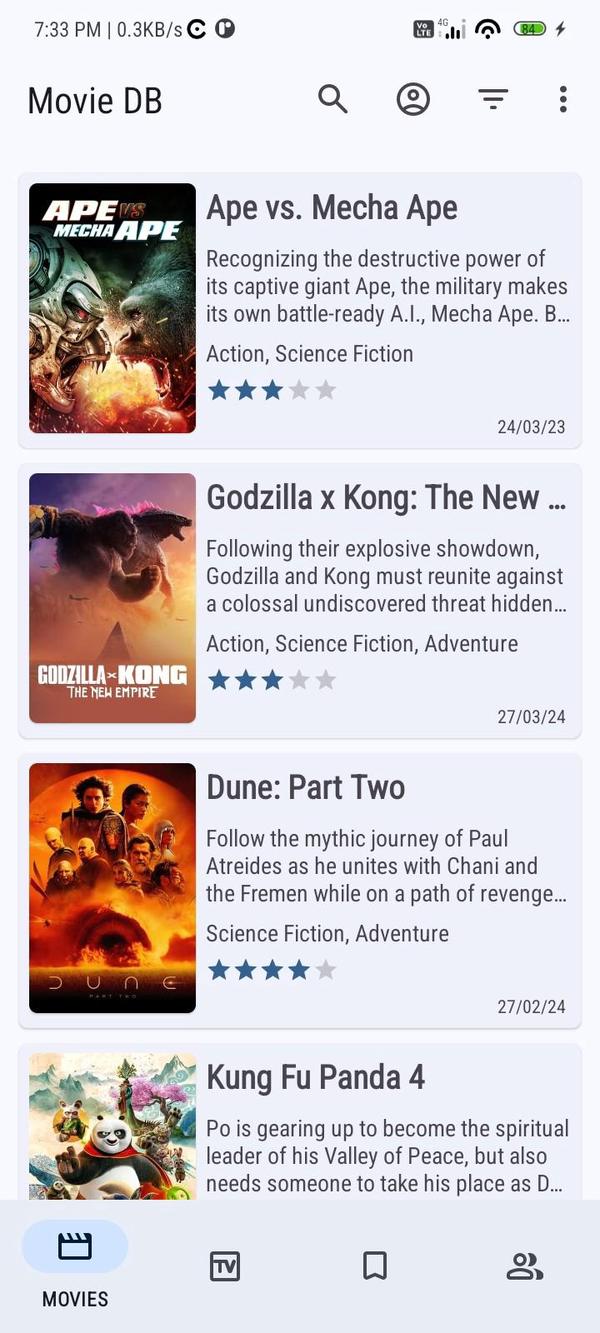Click the Dune: Part Two star rating
600x1333 pixels.
click(x=271, y=970)
